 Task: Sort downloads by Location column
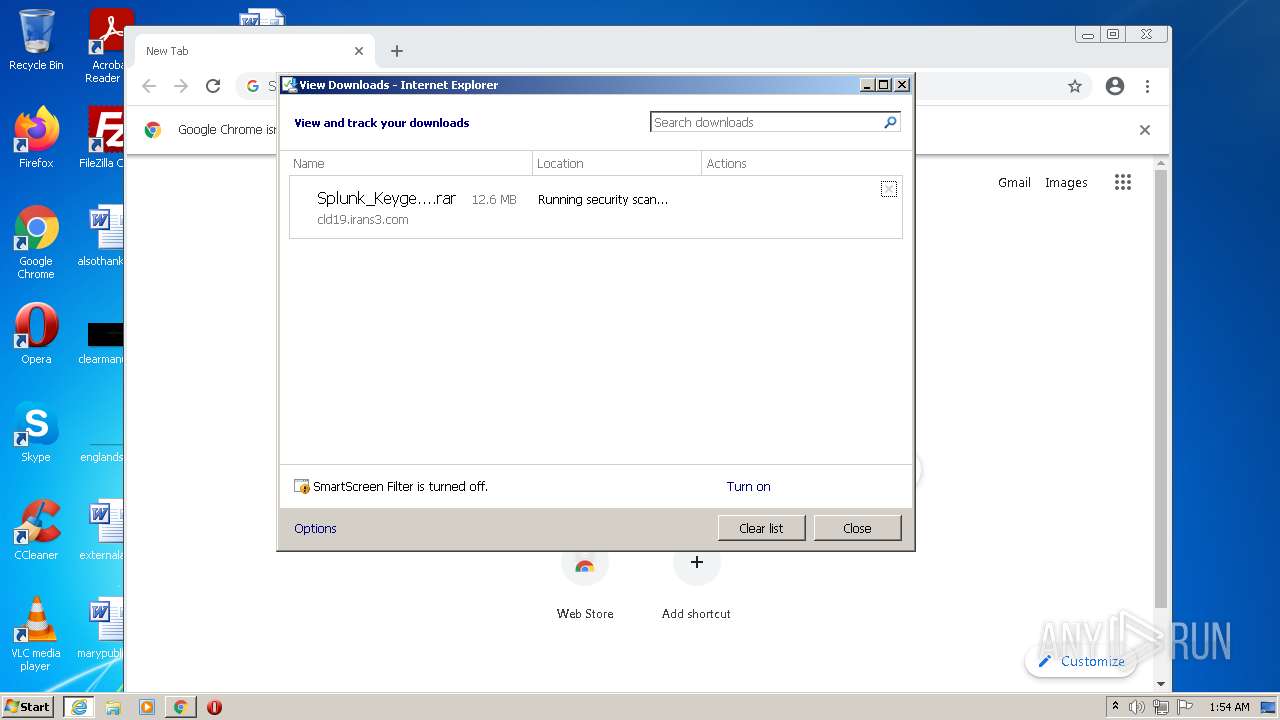pos(617,163)
